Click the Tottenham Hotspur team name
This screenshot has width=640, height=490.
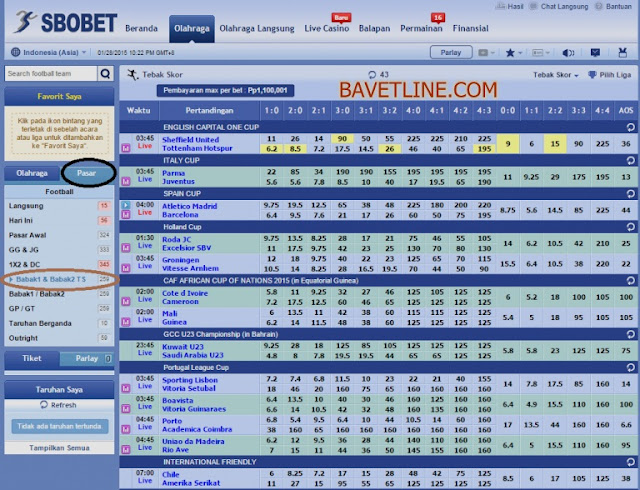pyautogui.click(x=197, y=148)
